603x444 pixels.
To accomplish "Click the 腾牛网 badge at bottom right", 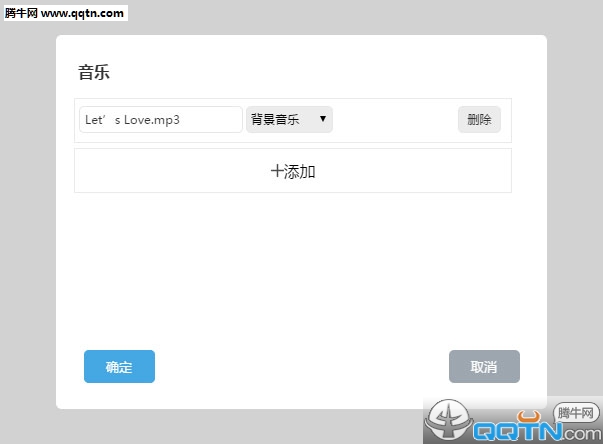I will (x=576, y=413).
